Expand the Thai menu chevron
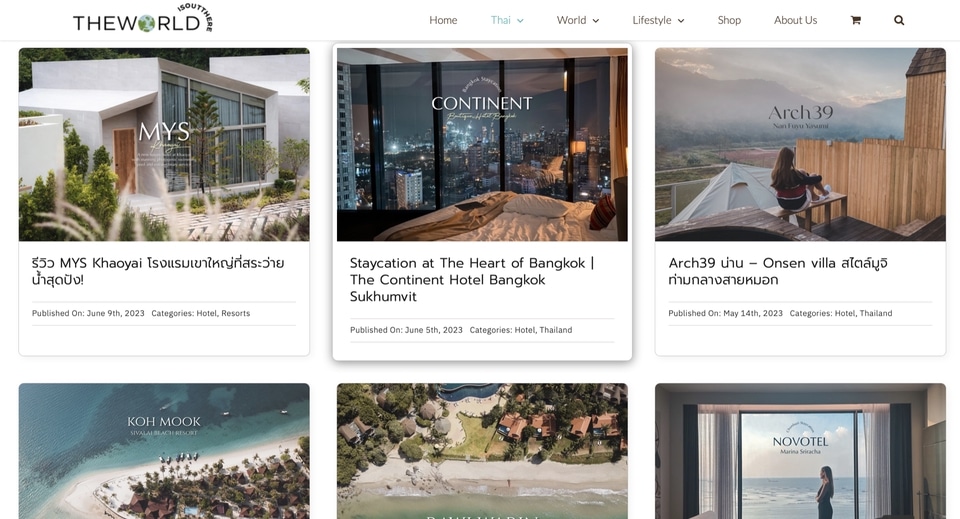960x519 pixels. [x=520, y=21]
